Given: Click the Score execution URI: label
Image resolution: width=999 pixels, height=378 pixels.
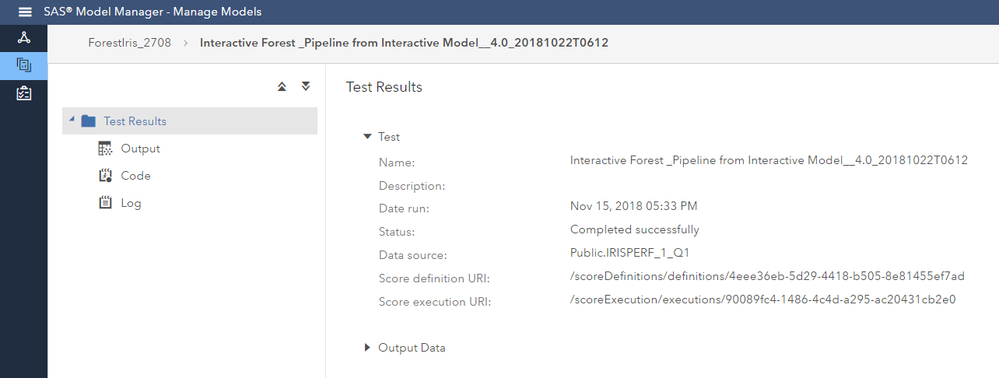Looking at the screenshot, I should click(435, 302).
